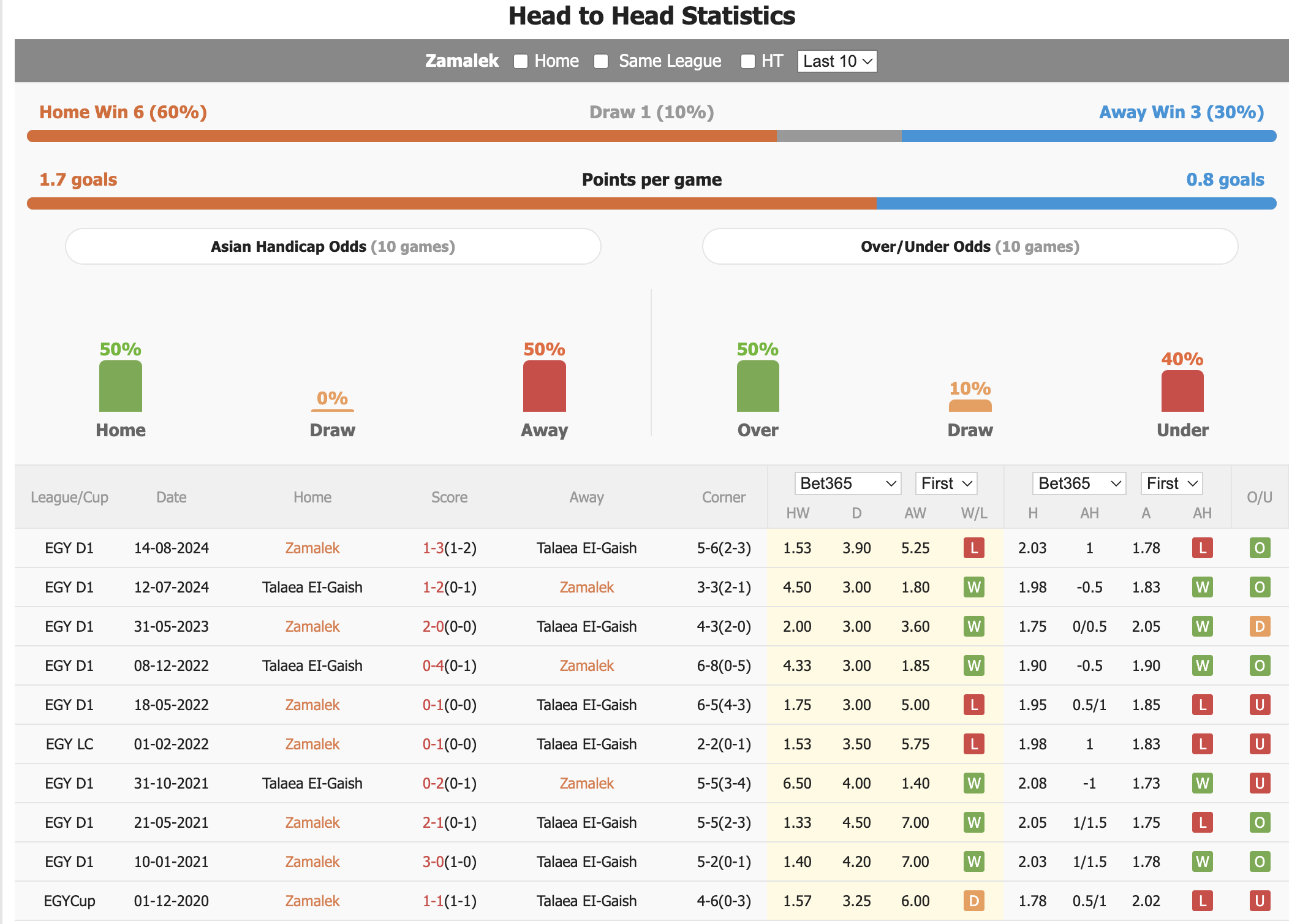Click red Away 50% handicap bar
The height and width of the screenshot is (924, 1300).
pos(545,386)
